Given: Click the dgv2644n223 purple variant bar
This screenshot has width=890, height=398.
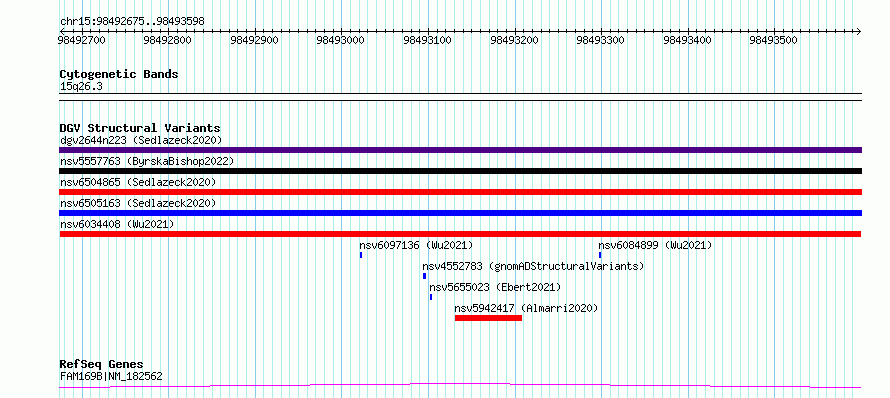Looking at the screenshot, I should (x=460, y=150).
